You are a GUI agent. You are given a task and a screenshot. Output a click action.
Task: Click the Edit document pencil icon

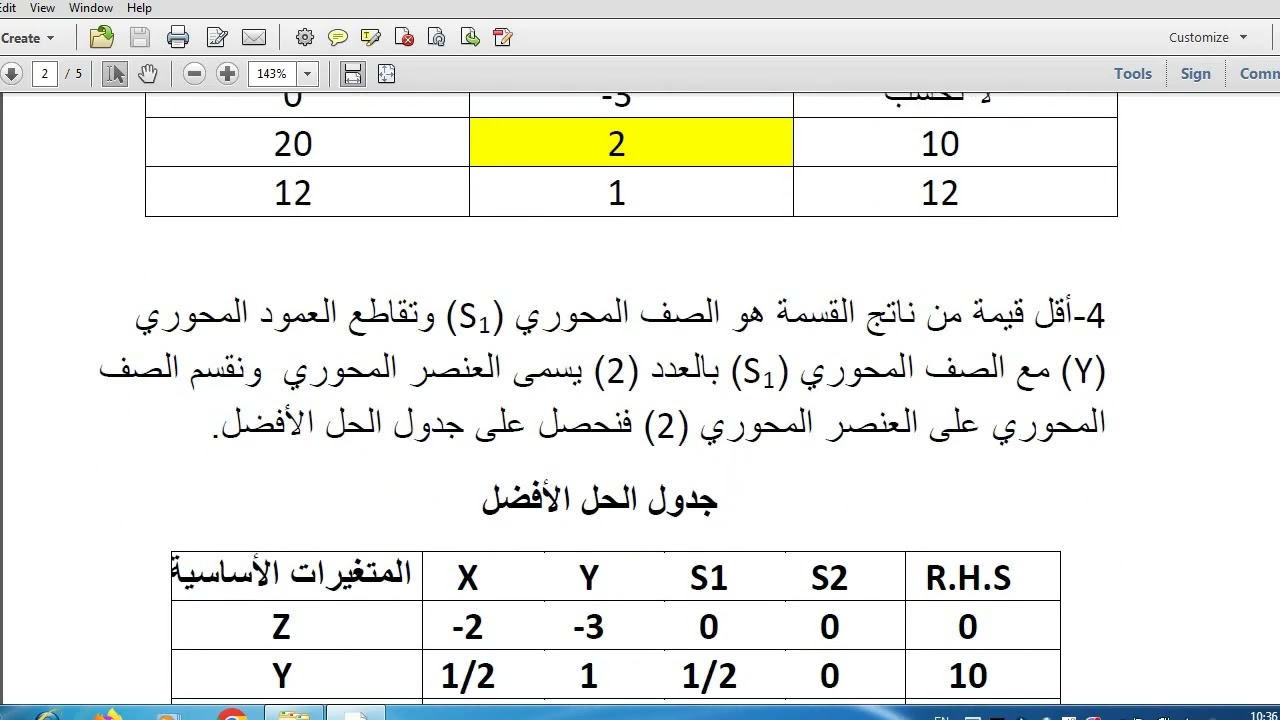pos(216,38)
